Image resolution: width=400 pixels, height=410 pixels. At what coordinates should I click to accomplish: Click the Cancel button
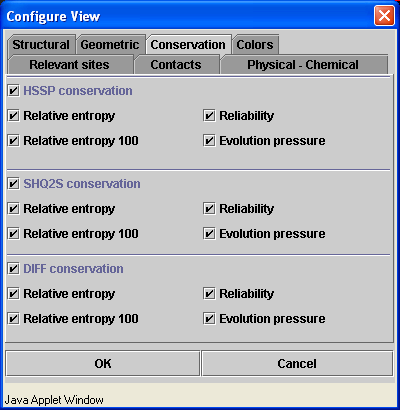click(x=297, y=363)
